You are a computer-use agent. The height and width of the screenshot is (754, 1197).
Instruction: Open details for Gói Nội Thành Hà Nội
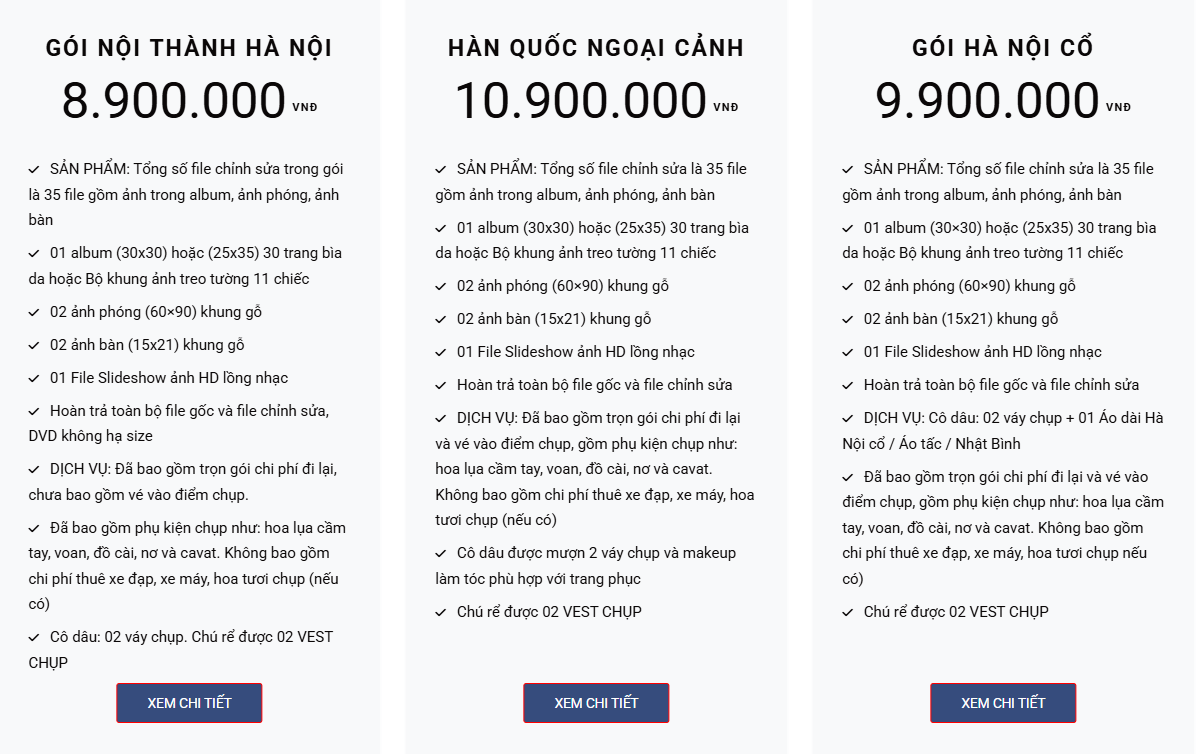coord(189,703)
